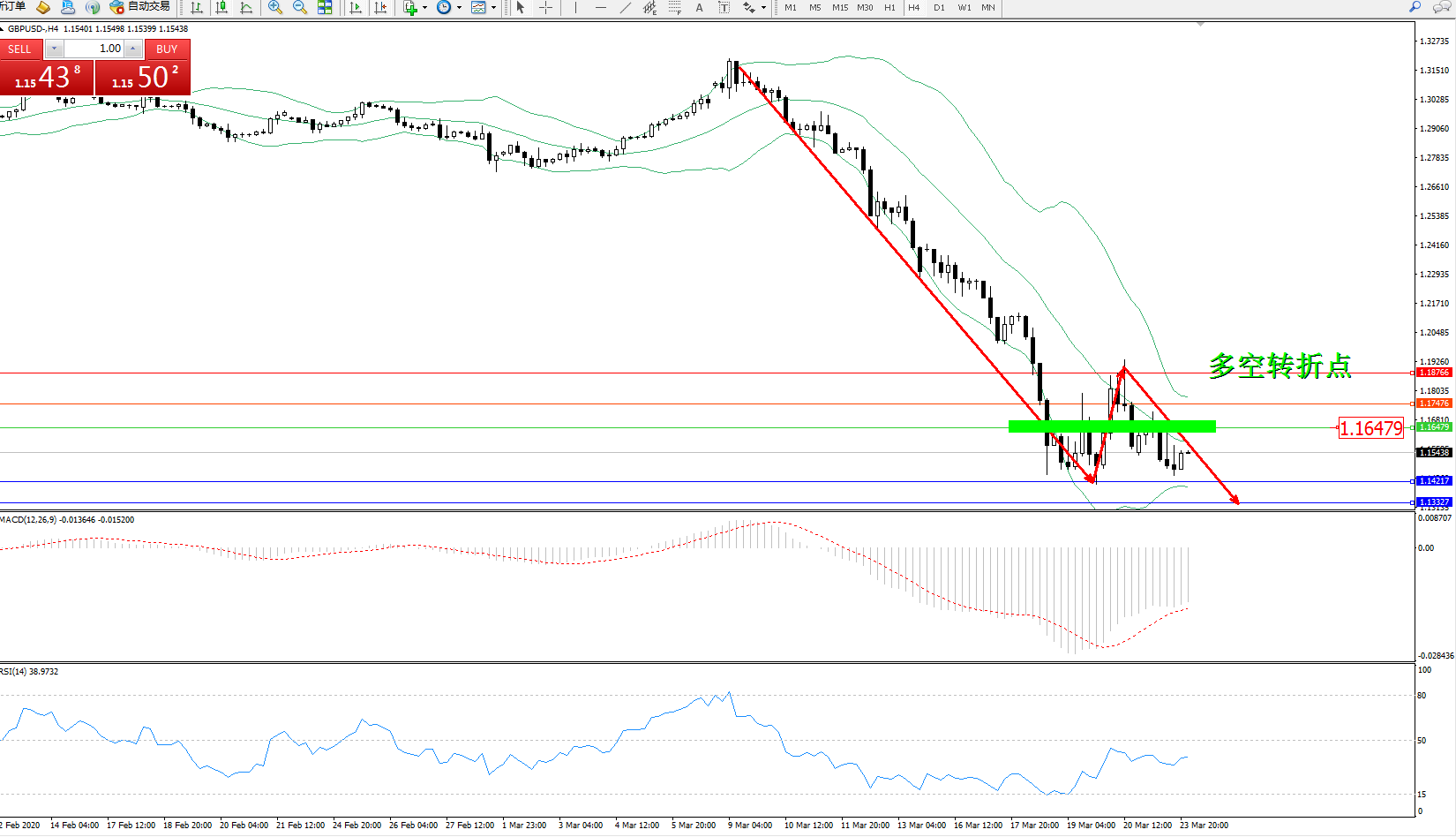
Task: Toggle the chart auto scroll icon
Action: point(356,8)
